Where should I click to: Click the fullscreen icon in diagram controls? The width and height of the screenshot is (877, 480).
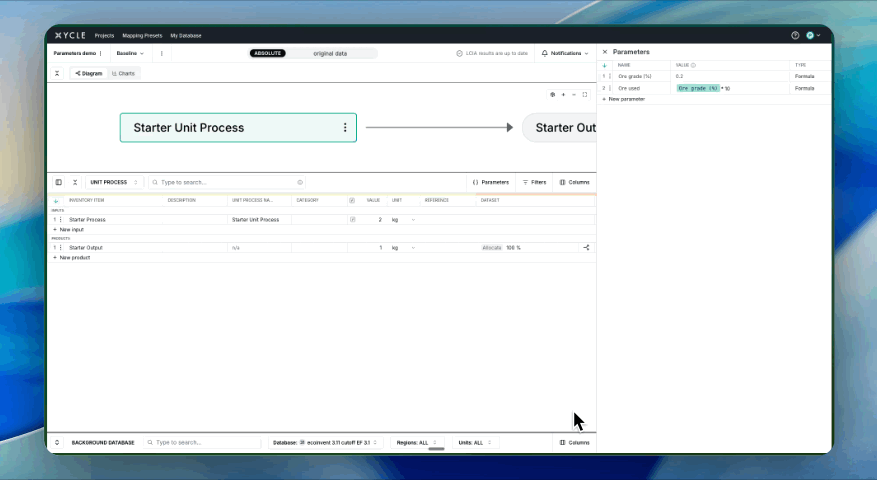click(585, 94)
